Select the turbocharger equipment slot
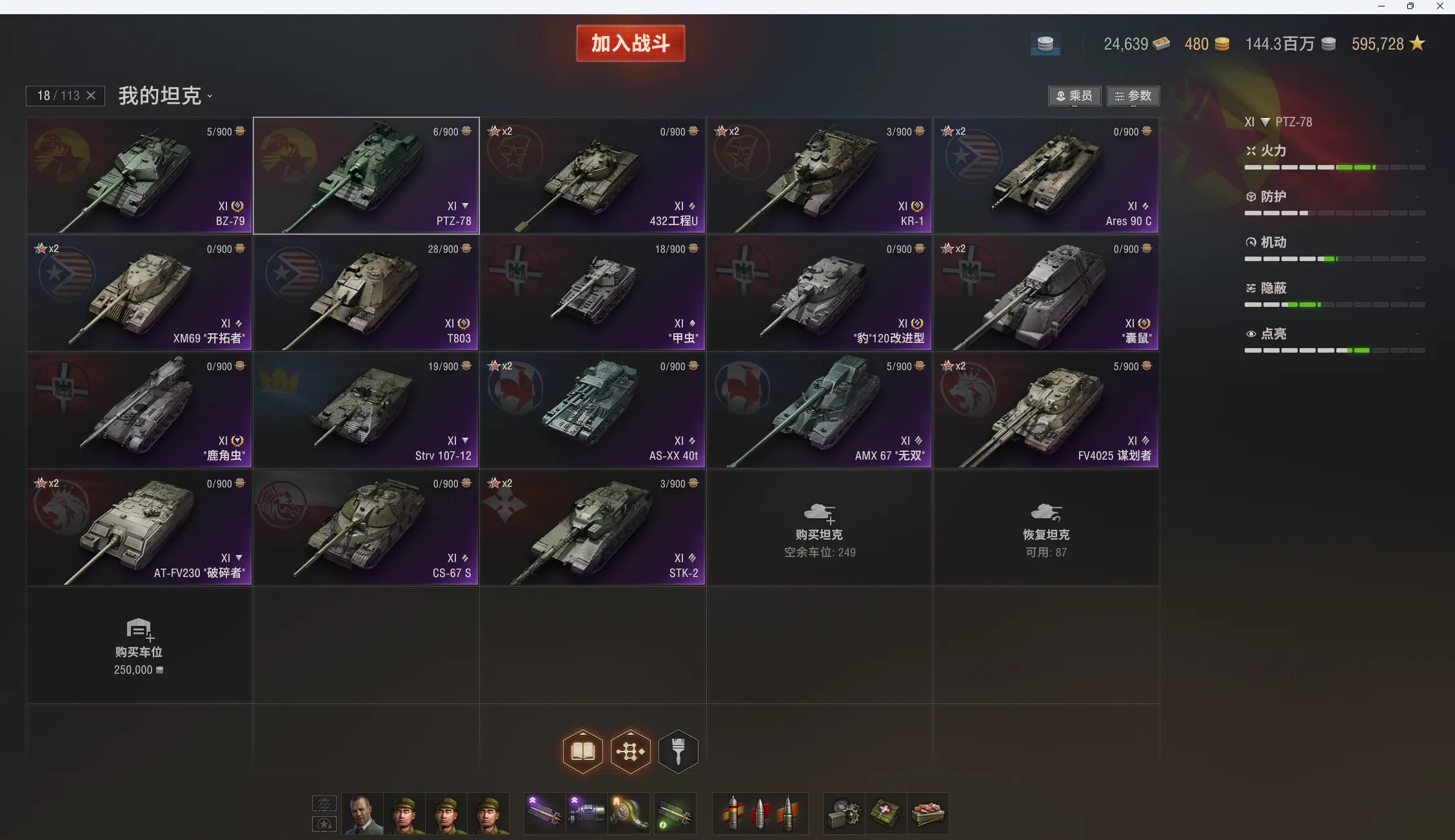 629,814
